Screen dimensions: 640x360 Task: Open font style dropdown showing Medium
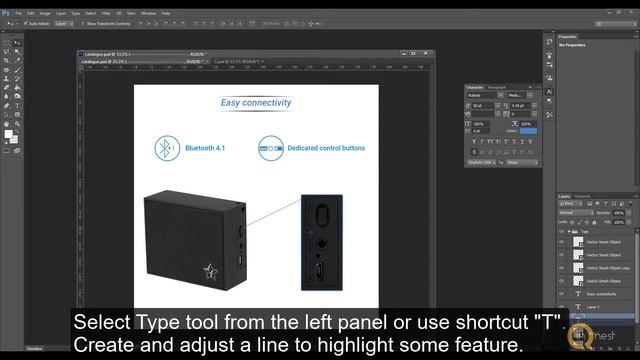click(530, 95)
